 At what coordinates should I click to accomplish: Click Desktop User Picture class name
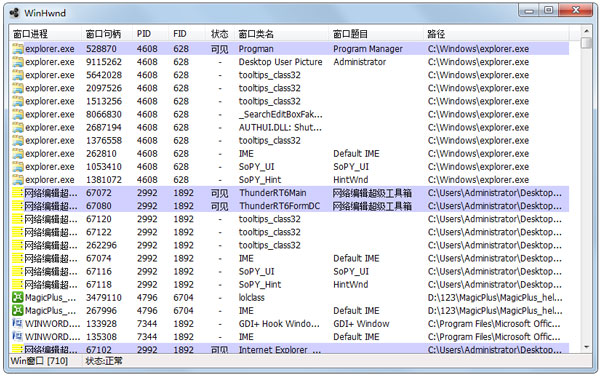[280, 62]
